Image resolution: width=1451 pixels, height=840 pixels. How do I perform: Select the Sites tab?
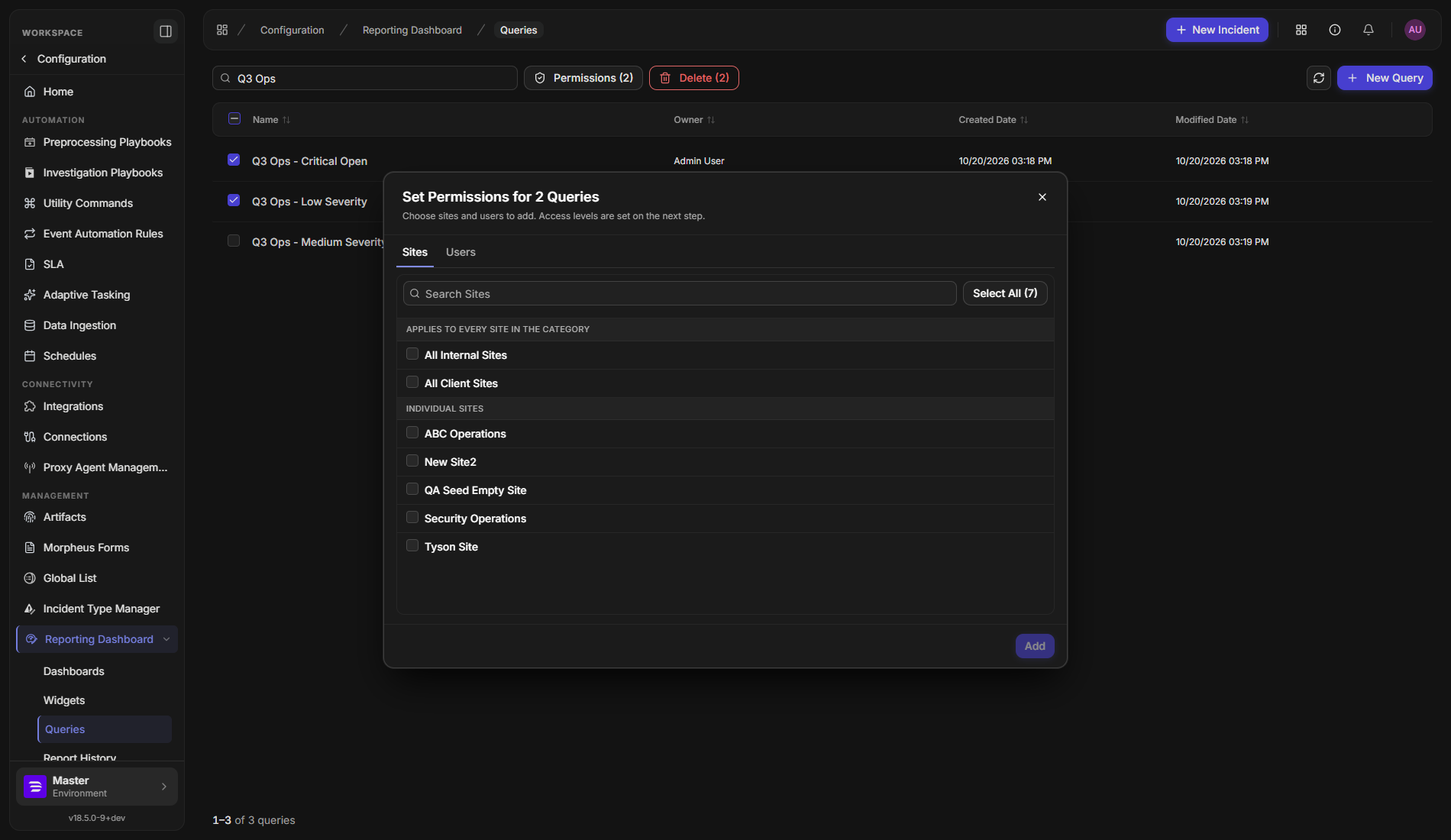pyautogui.click(x=415, y=252)
